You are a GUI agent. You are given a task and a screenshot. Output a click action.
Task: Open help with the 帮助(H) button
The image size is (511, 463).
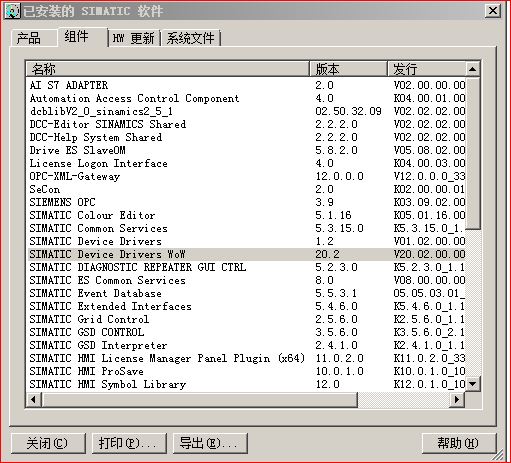coord(459,443)
